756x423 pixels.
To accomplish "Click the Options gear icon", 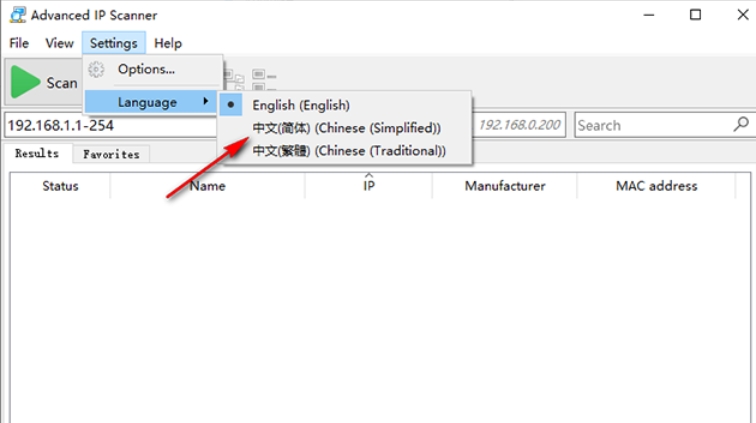I will click(96, 69).
